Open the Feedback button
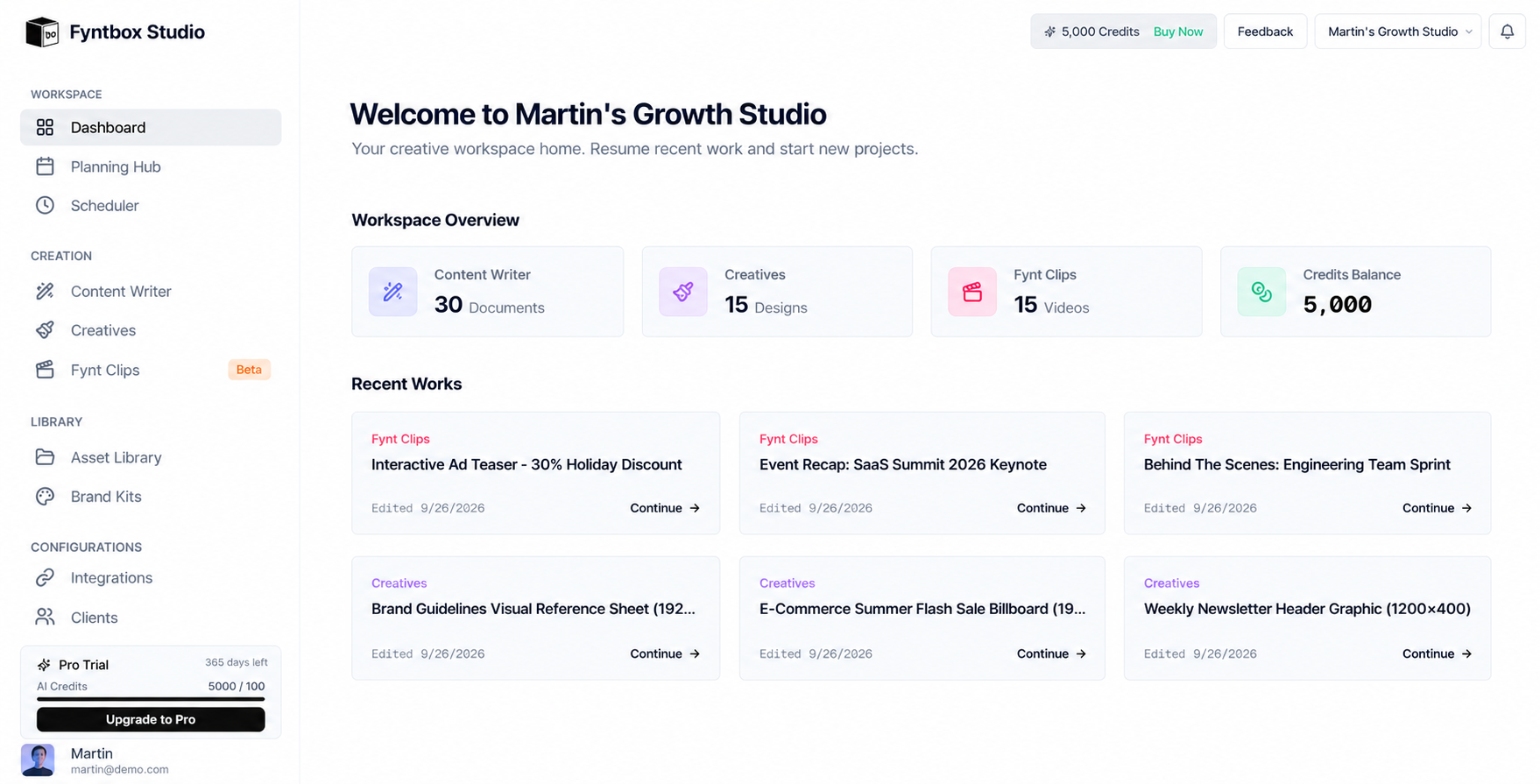Image resolution: width=1540 pixels, height=784 pixels. [1265, 32]
